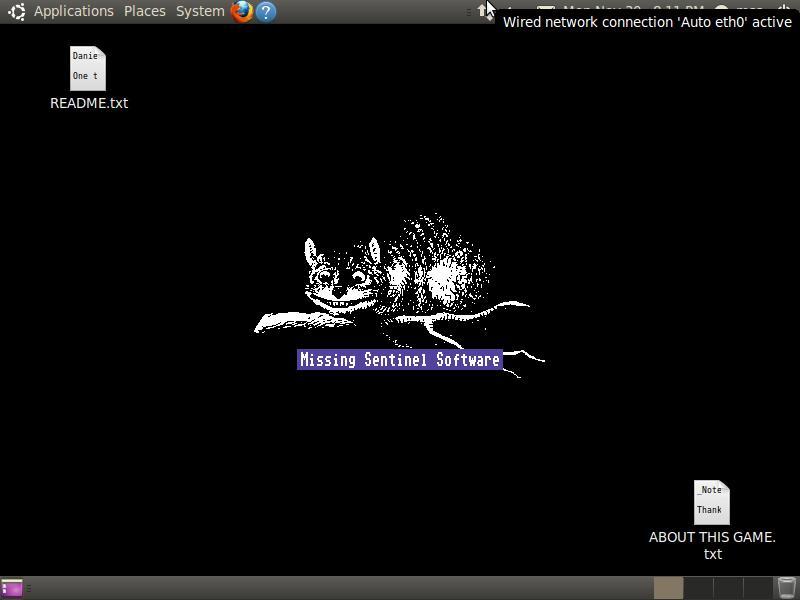Open the ABOUT THIS GAME.txt file icon

tap(711, 503)
